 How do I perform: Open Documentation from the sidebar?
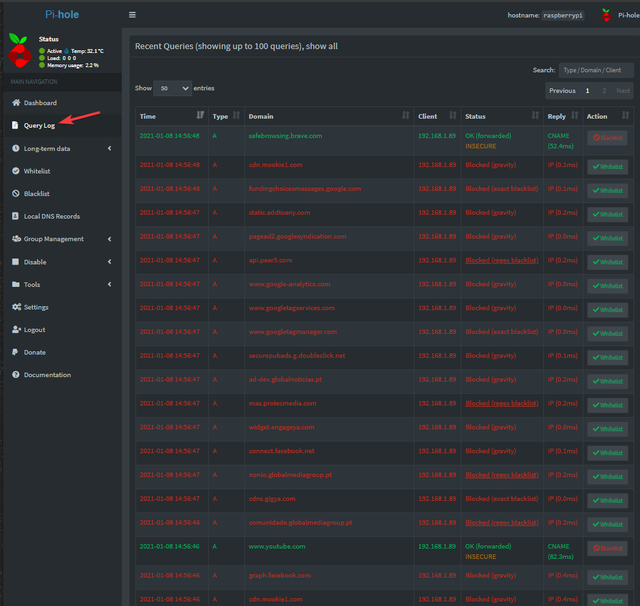(47, 375)
